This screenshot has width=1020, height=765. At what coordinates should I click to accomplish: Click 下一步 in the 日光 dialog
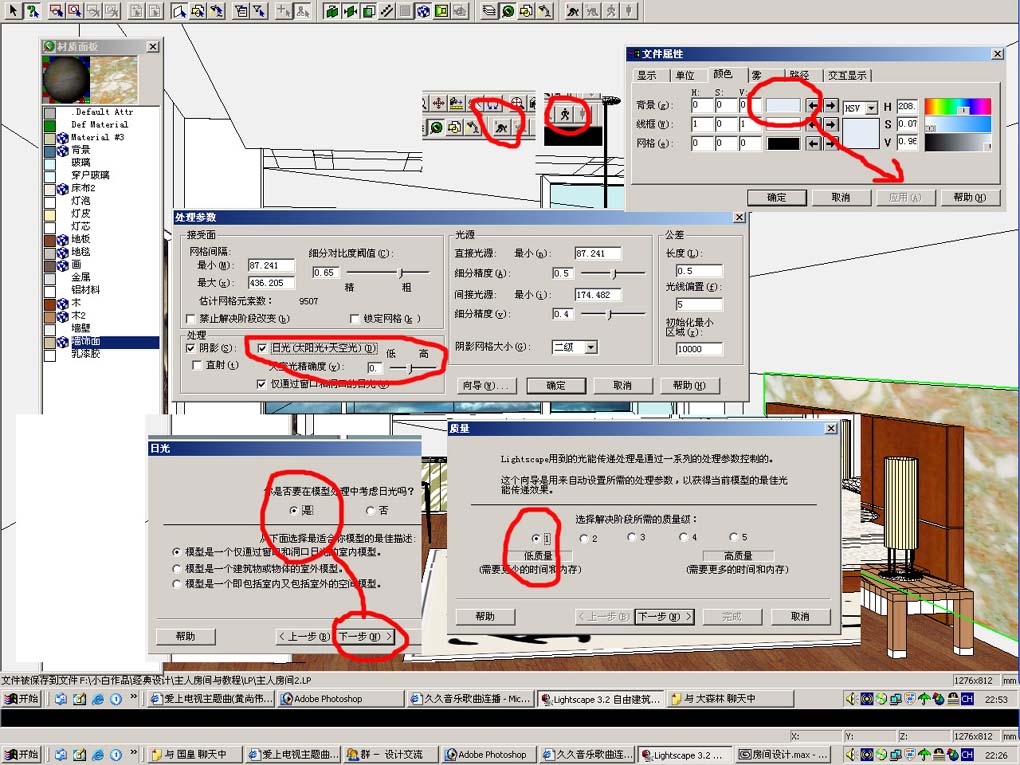(364, 637)
